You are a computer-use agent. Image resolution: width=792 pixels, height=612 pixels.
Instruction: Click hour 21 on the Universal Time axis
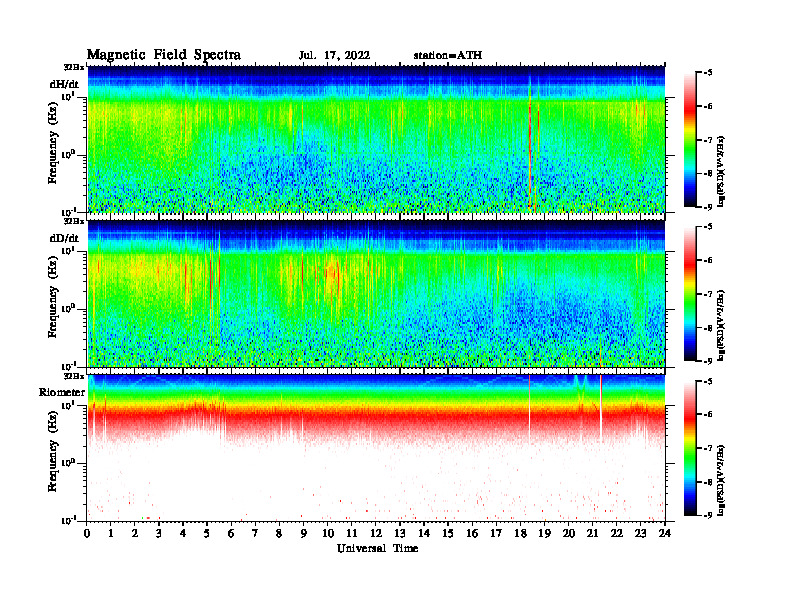click(592, 534)
